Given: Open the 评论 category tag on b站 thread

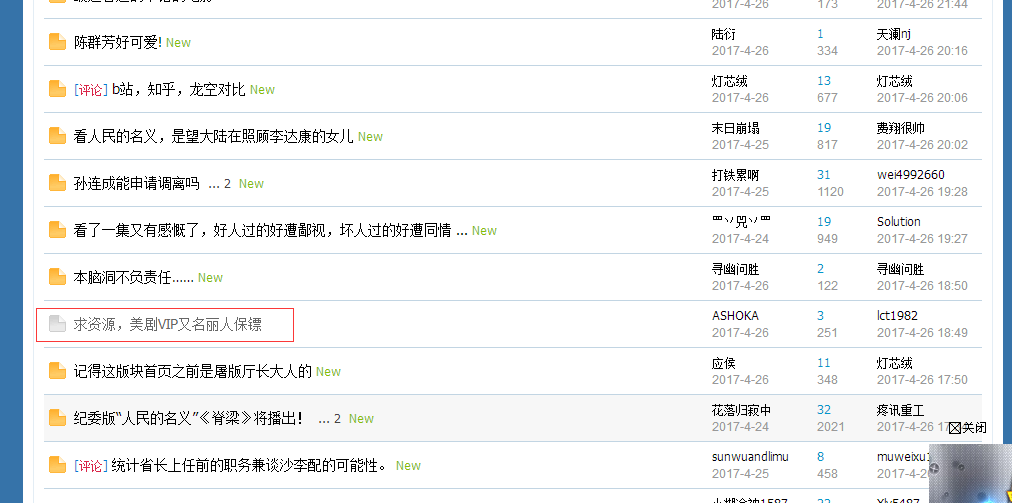Looking at the screenshot, I should (91, 90).
